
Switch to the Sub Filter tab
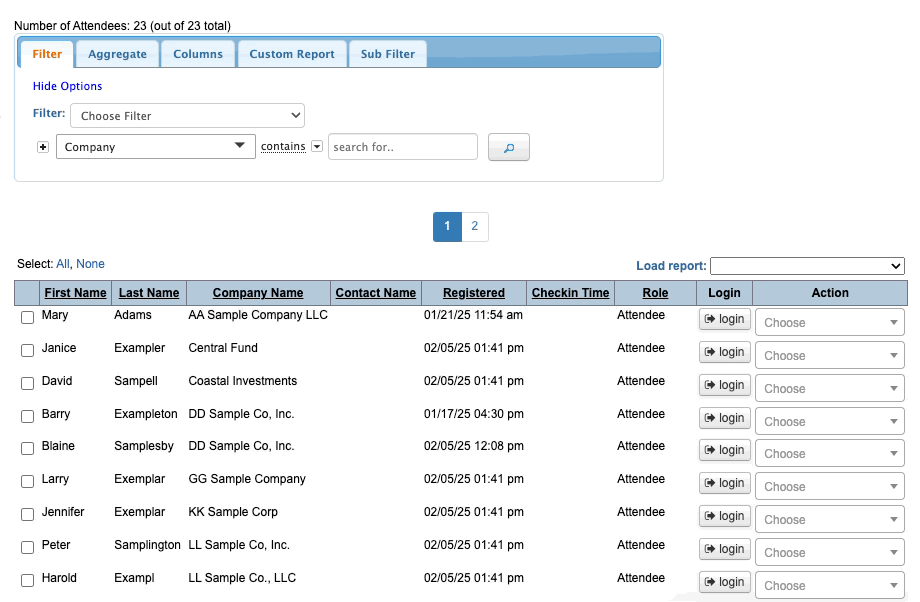pos(387,54)
